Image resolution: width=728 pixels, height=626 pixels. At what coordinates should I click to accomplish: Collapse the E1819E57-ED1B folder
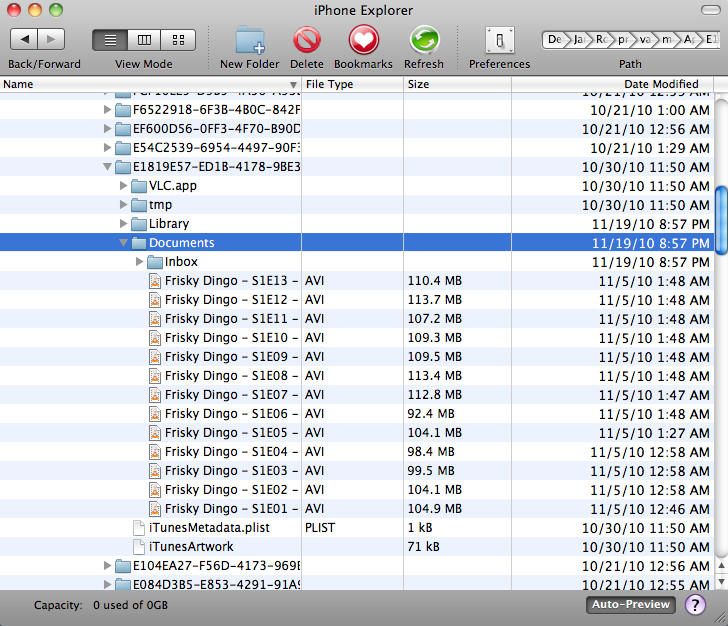click(x=107, y=167)
